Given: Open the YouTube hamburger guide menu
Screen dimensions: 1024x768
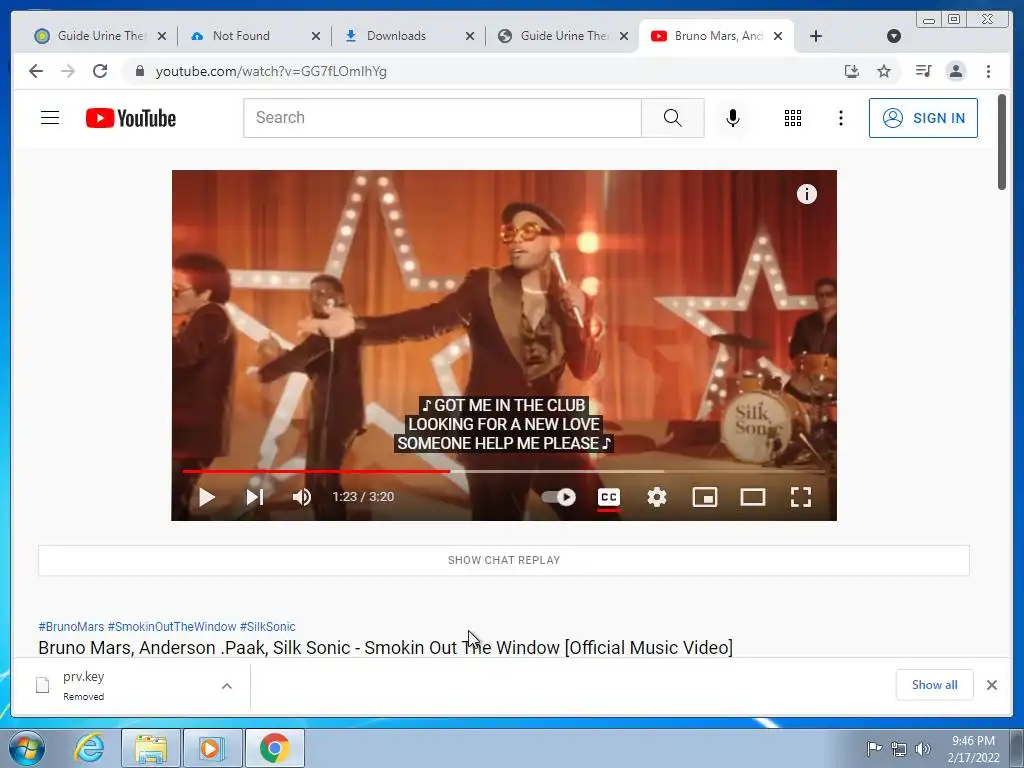Looking at the screenshot, I should 50,118.
